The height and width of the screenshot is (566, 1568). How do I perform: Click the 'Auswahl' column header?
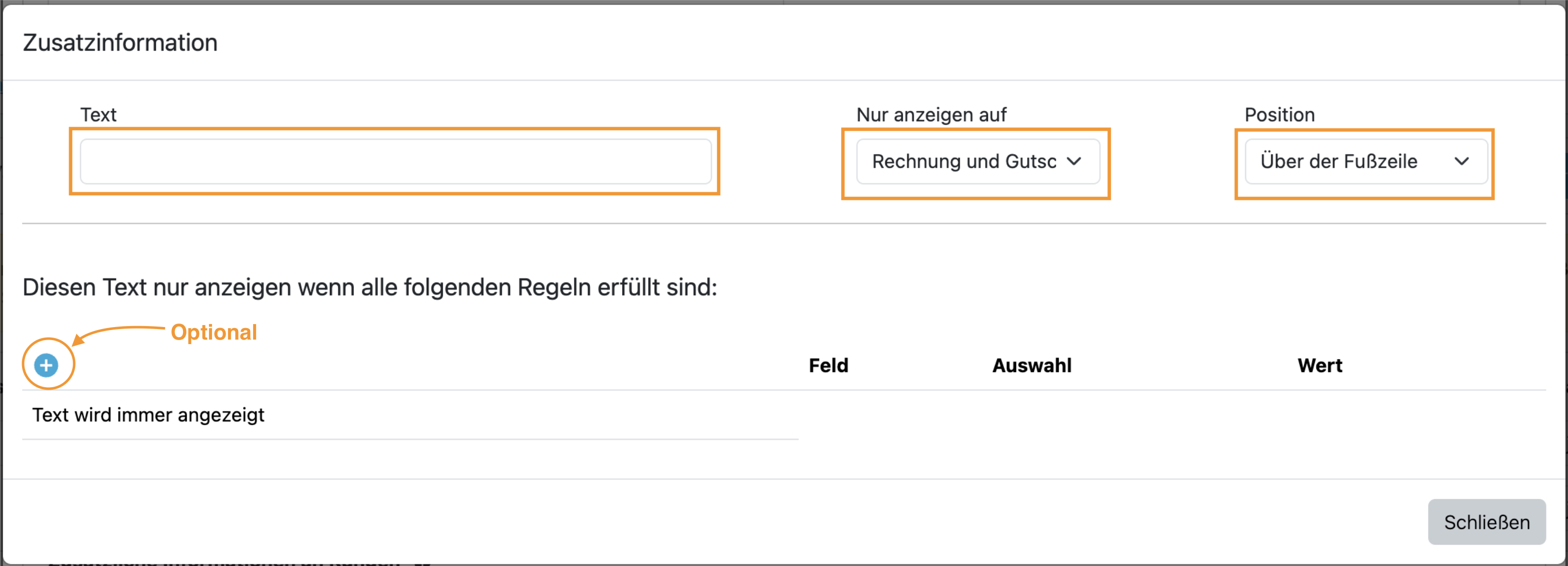click(1032, 365)
